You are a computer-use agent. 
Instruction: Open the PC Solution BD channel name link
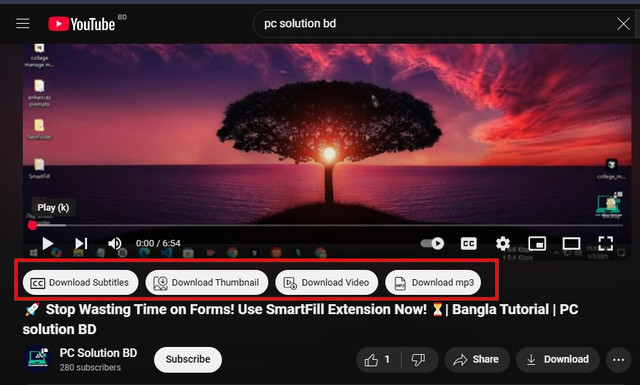click(x=98, y=353)
